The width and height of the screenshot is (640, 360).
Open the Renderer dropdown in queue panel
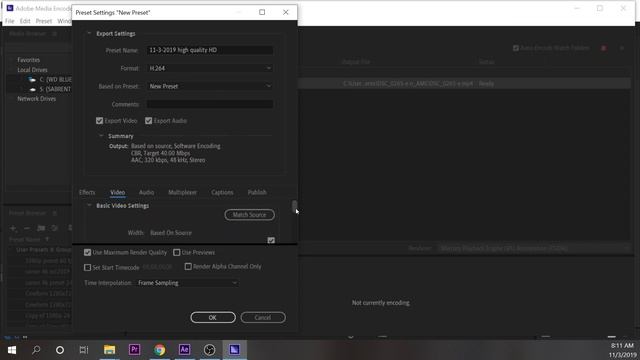(534, 248)
